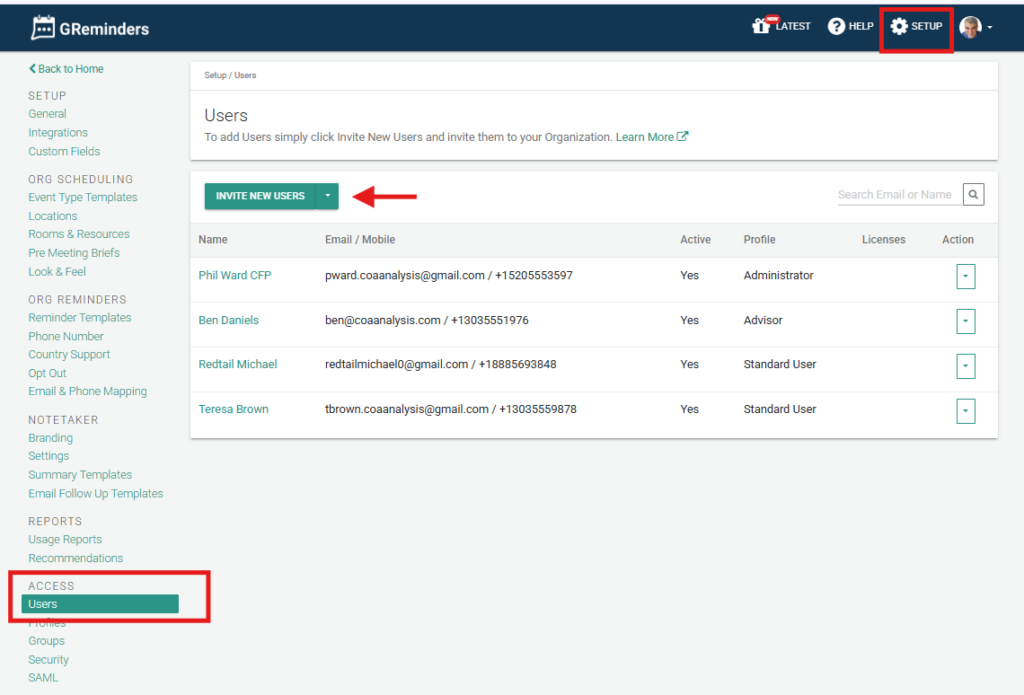Viewport: 1024px width, 695px height.
Task: Click the Help question mark icon
Action: [836, 26]
